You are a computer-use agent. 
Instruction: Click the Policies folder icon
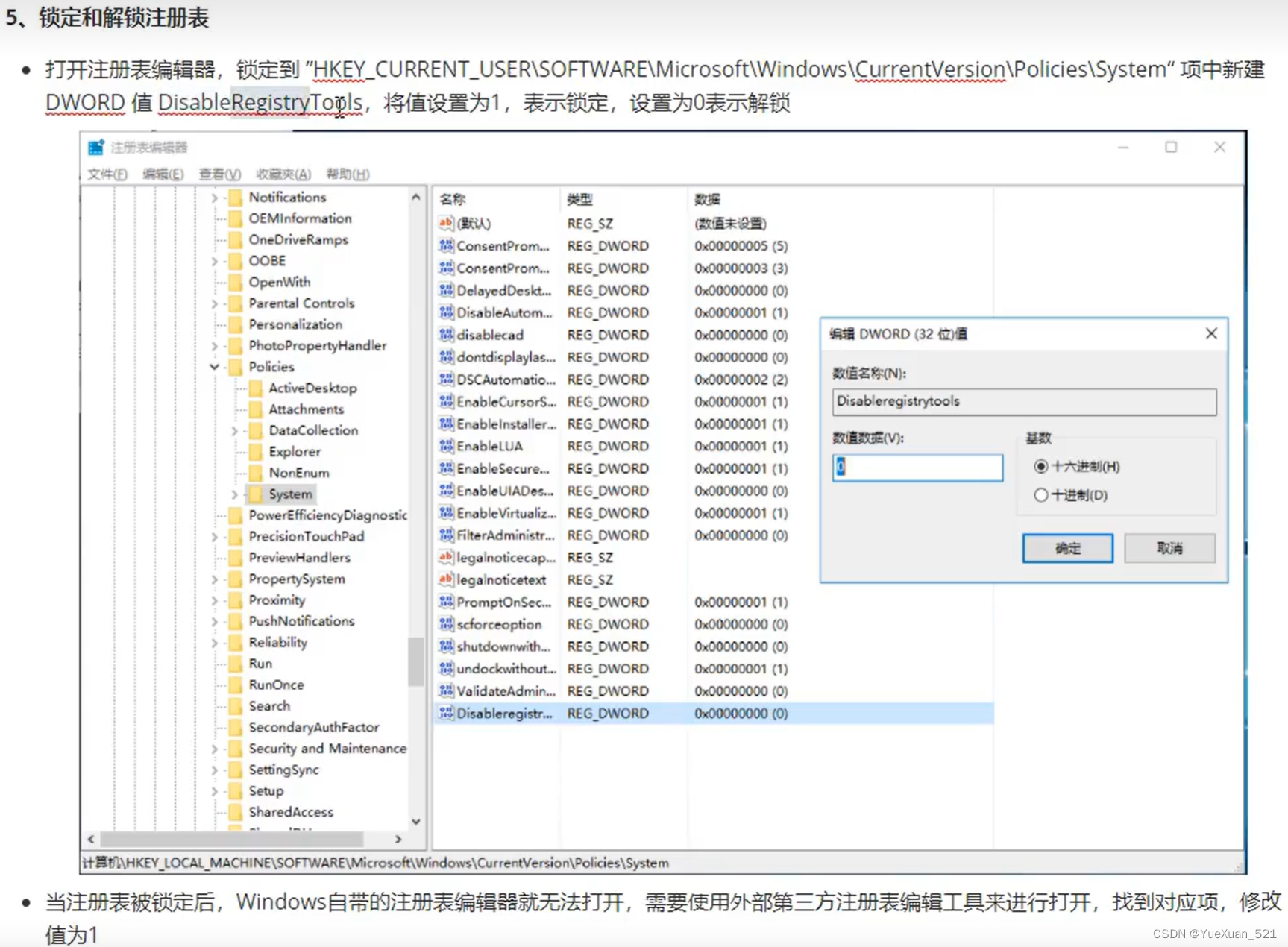click(x=235, y=367)
